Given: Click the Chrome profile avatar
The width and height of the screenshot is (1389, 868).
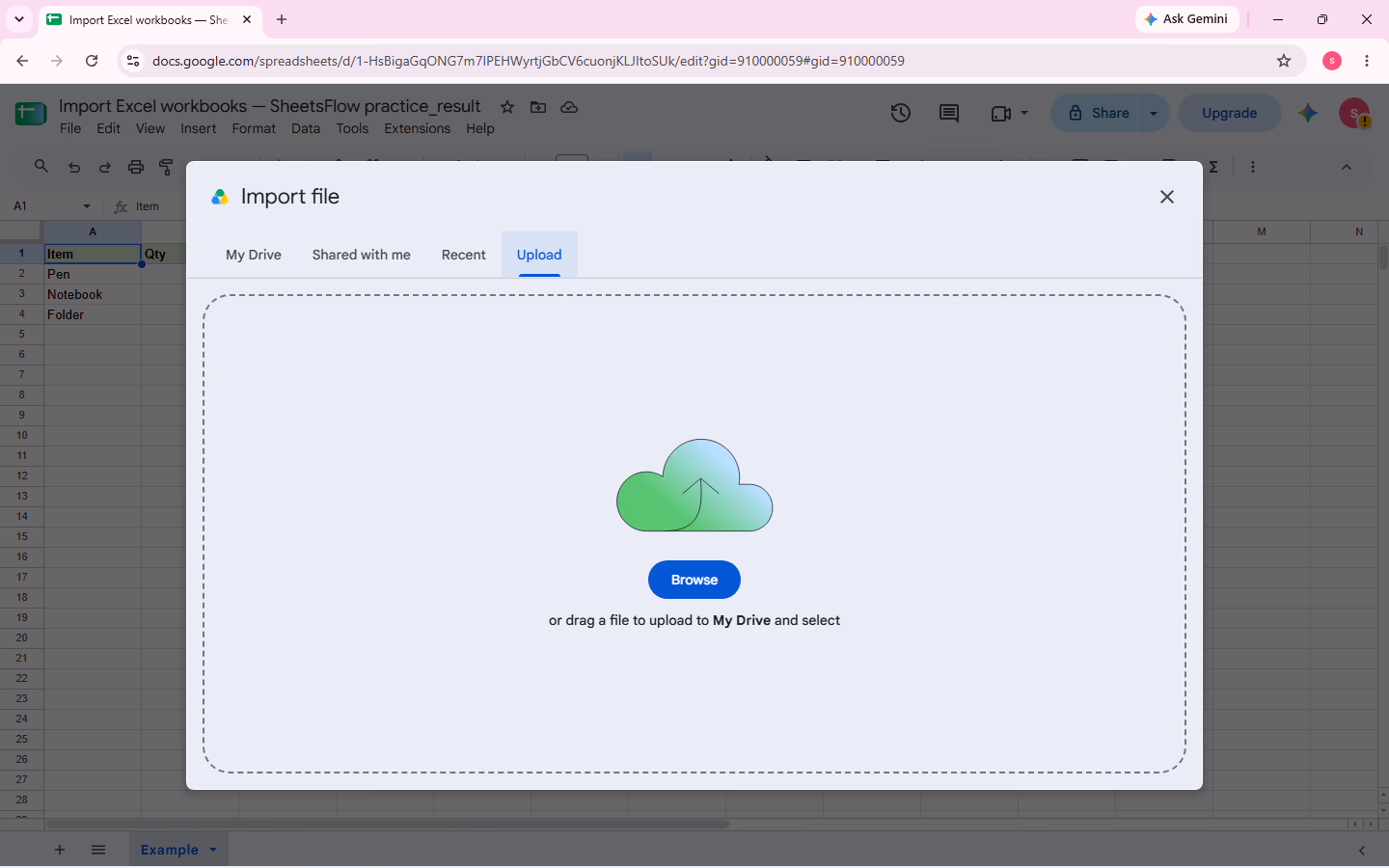Looking at the screenshot, I should (x=1332, y=61).
